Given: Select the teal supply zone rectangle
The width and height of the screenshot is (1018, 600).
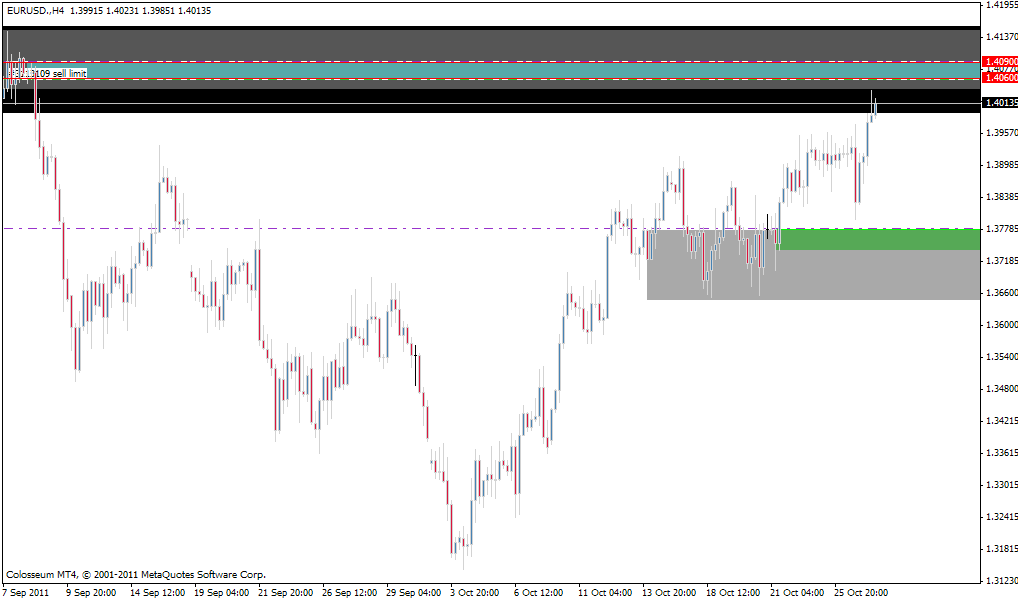Looking at the screenshot, I should click(x=506, y=70).
